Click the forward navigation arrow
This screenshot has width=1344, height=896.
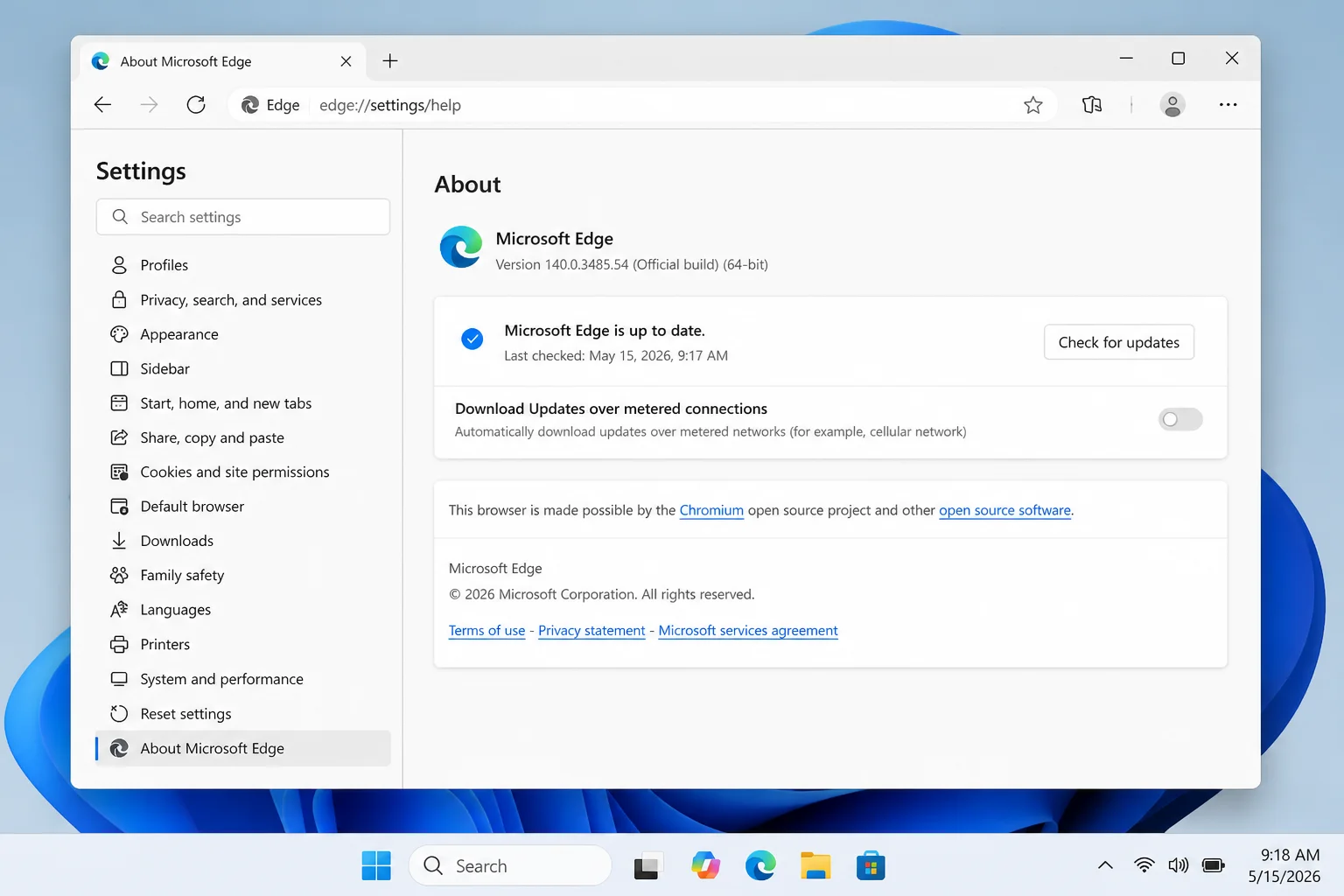pyautogui.click(x=150, y=105)
